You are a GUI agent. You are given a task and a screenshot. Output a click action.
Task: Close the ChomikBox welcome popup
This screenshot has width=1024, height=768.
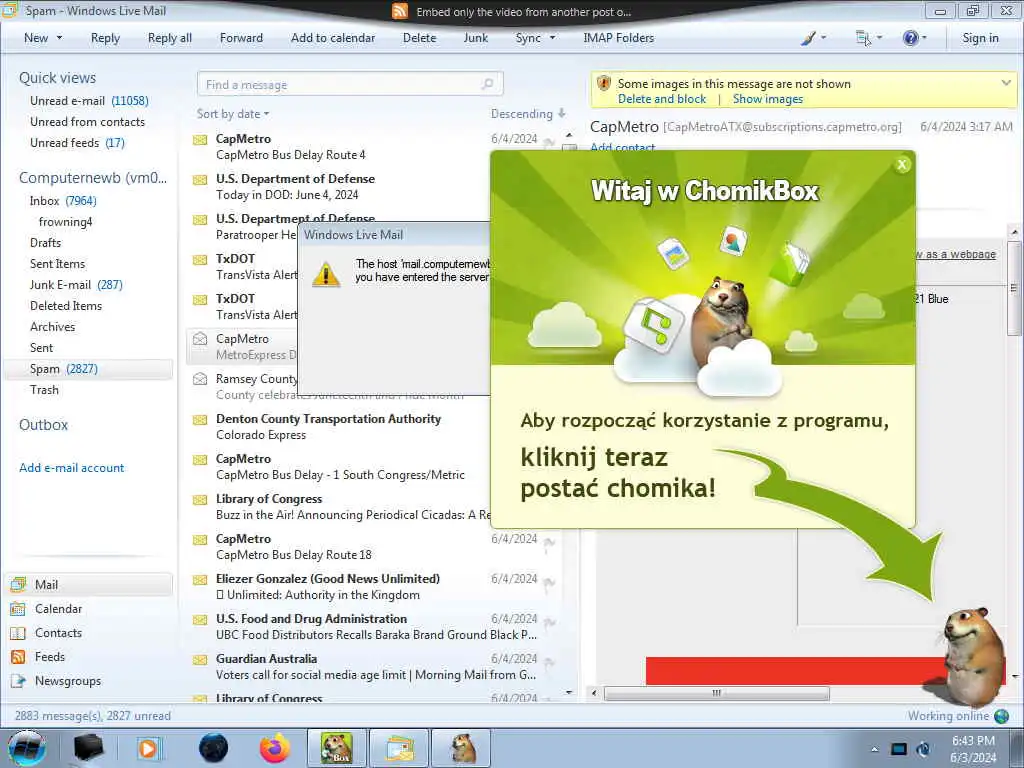click(902, 165)
